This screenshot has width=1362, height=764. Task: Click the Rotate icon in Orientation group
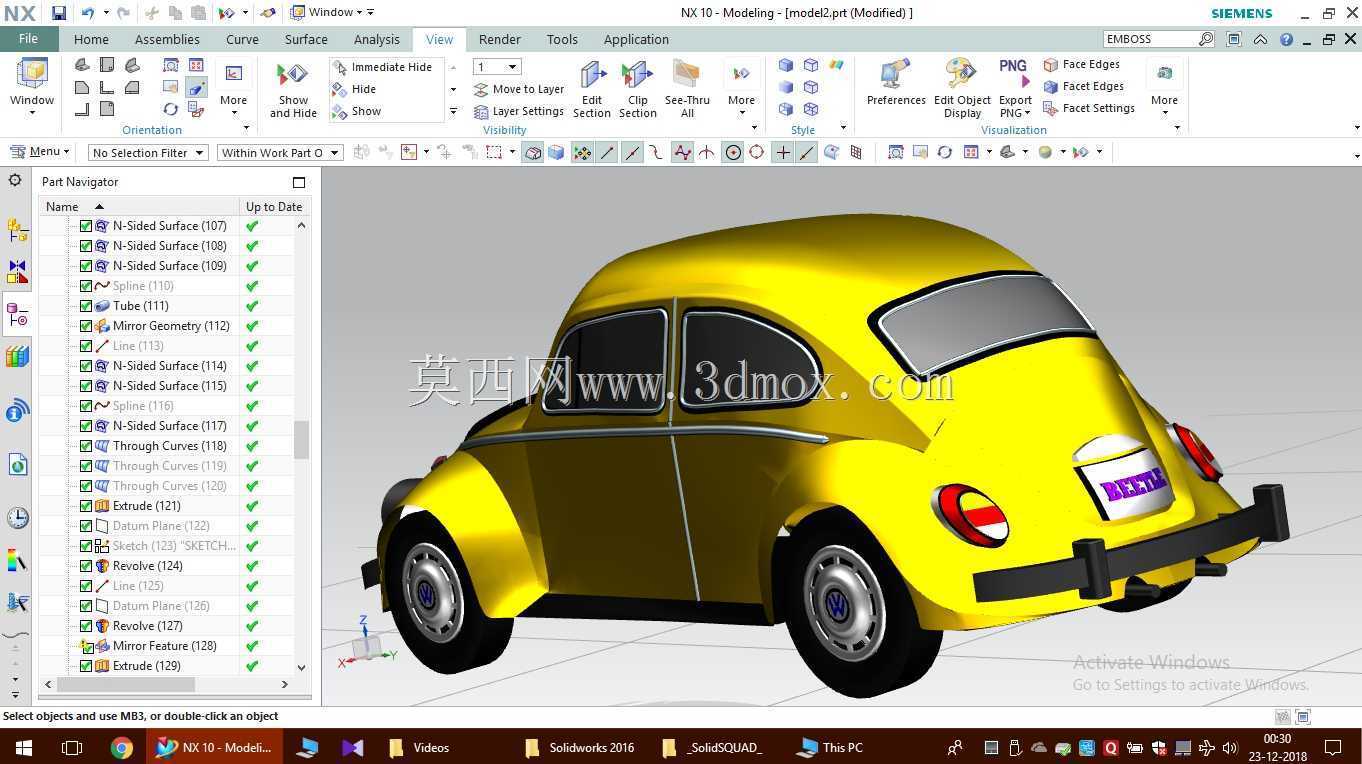point(171,109)
